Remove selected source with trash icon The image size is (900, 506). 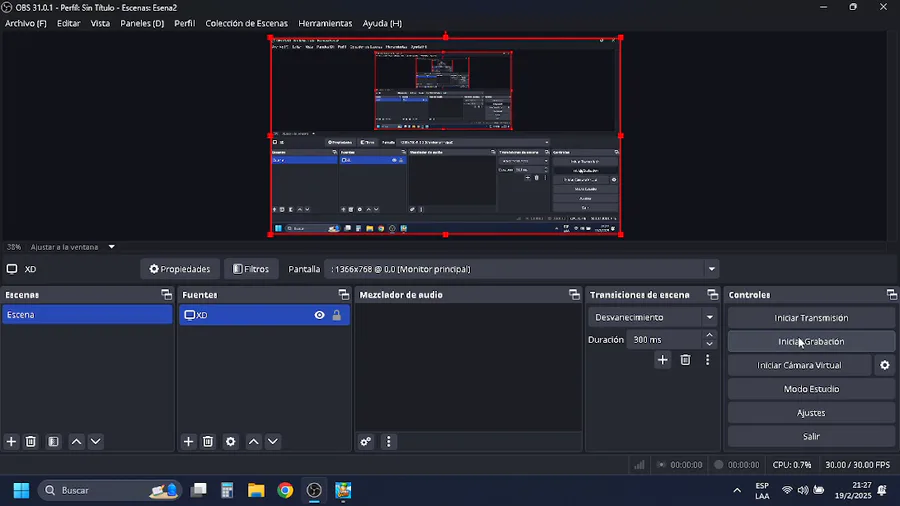[208, 441]
